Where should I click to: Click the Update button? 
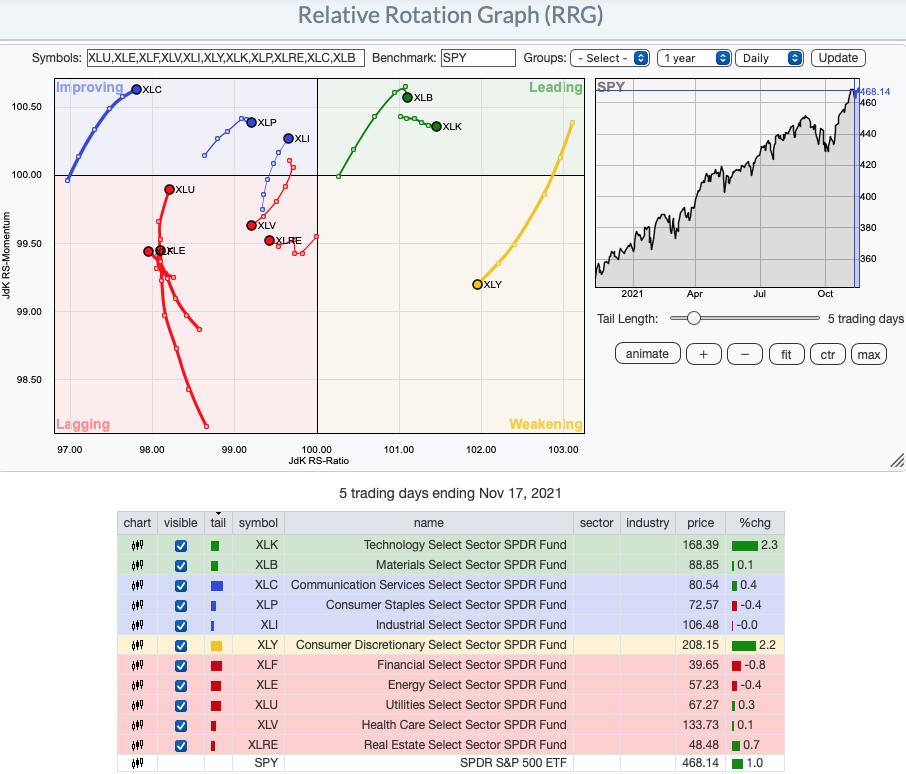click(x=838, y=58)
